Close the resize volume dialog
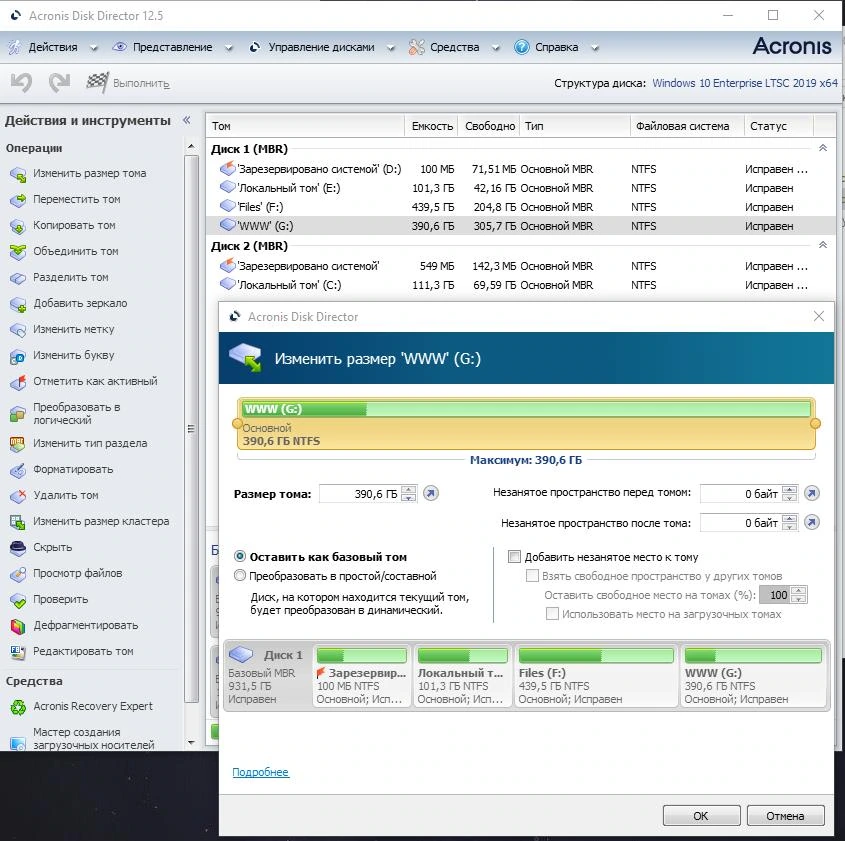 (x=819, y=316)
